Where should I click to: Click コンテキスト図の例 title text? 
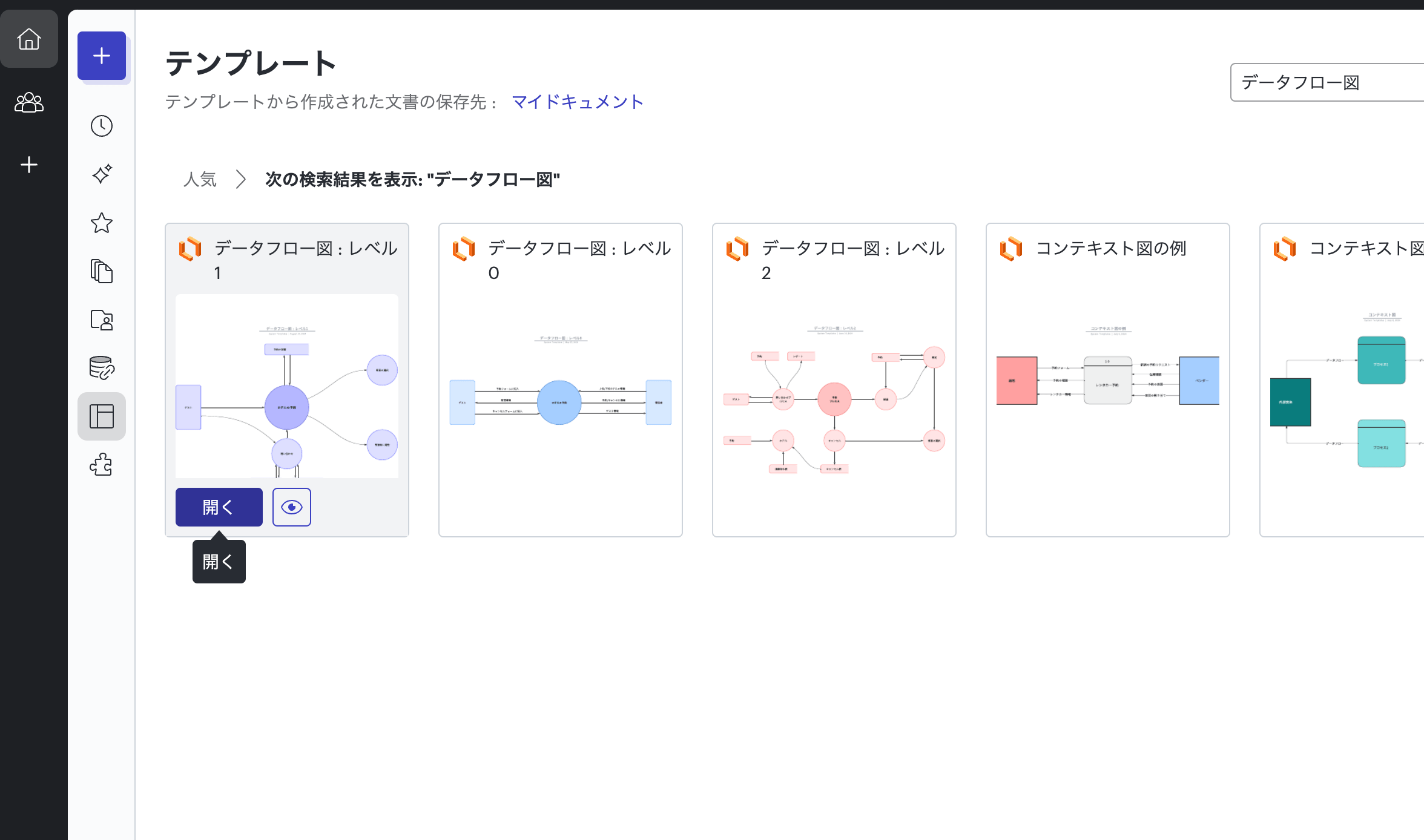tap(1111, 248)
